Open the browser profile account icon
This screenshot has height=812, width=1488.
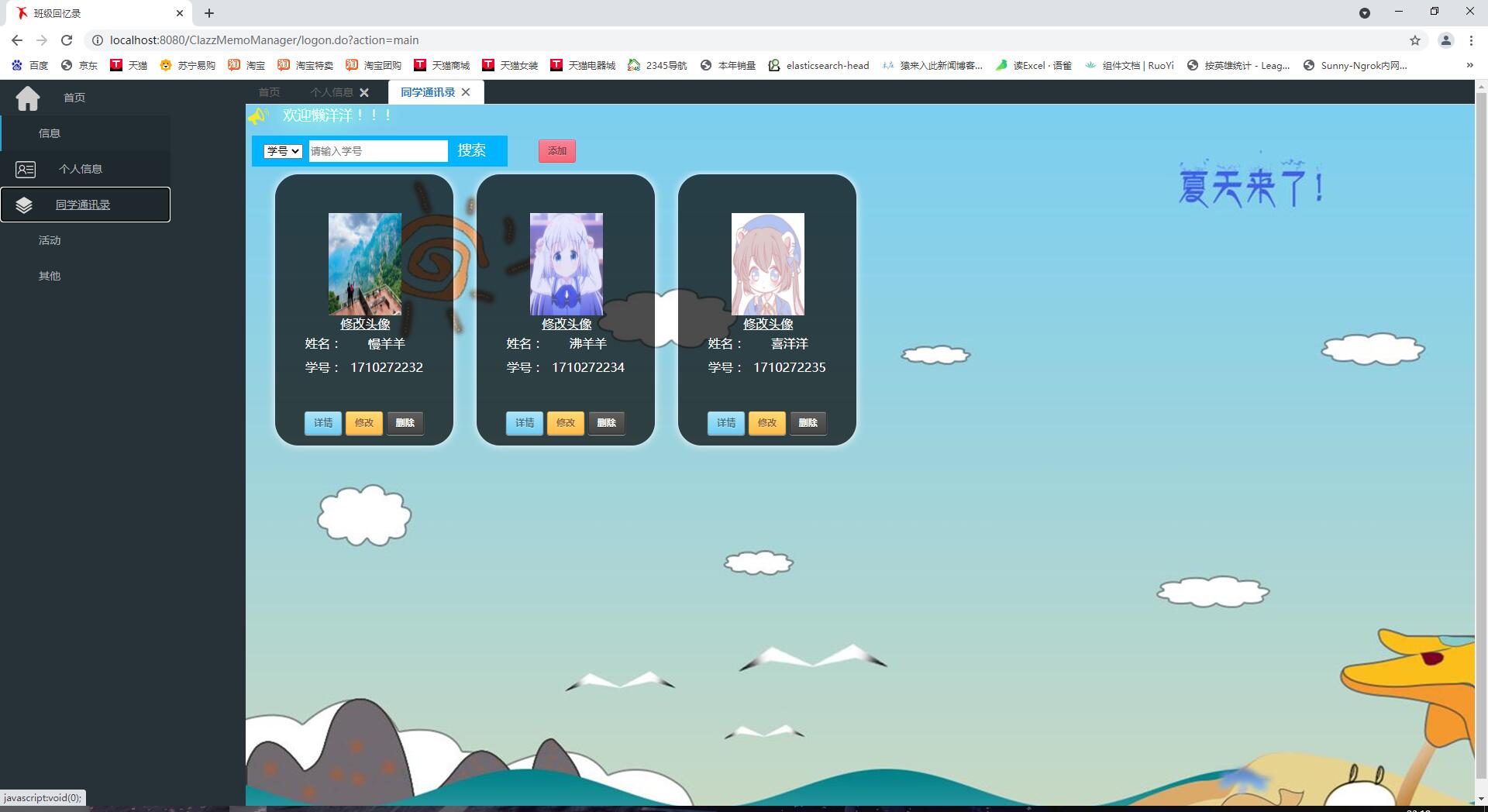pyautogui.click(x=1445, y=40)
